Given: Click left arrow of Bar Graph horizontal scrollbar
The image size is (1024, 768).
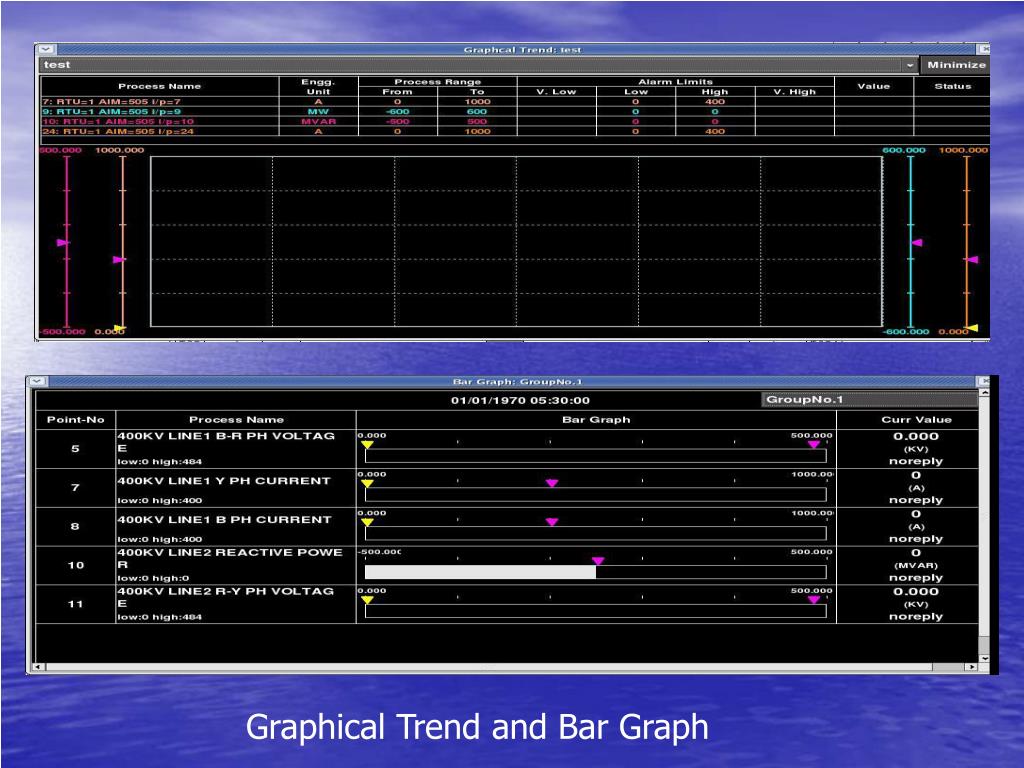Looking at the screenshot, I should [x=38, y=667].
